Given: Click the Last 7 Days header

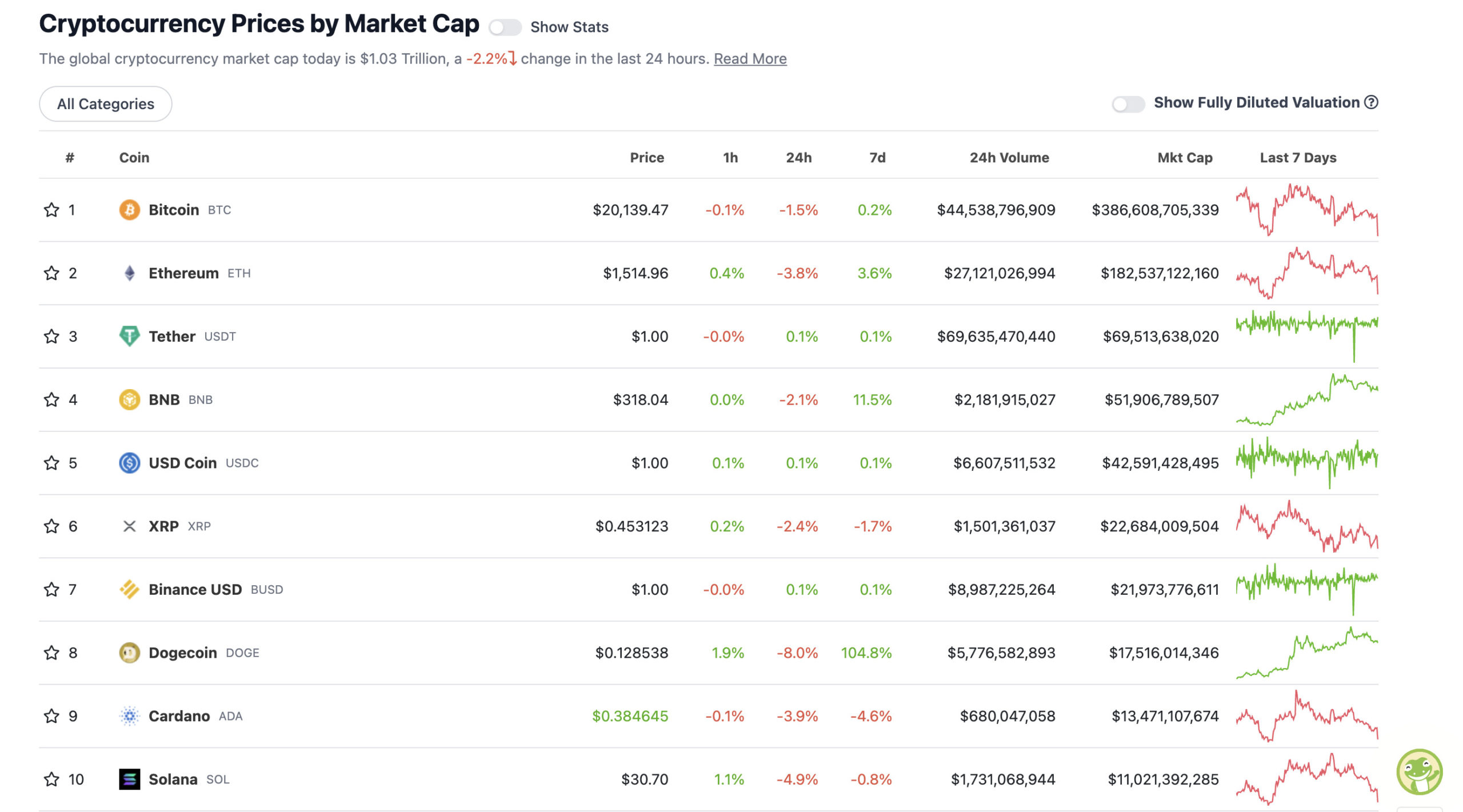Looking at the screenshot, I should pos(1298,158).
